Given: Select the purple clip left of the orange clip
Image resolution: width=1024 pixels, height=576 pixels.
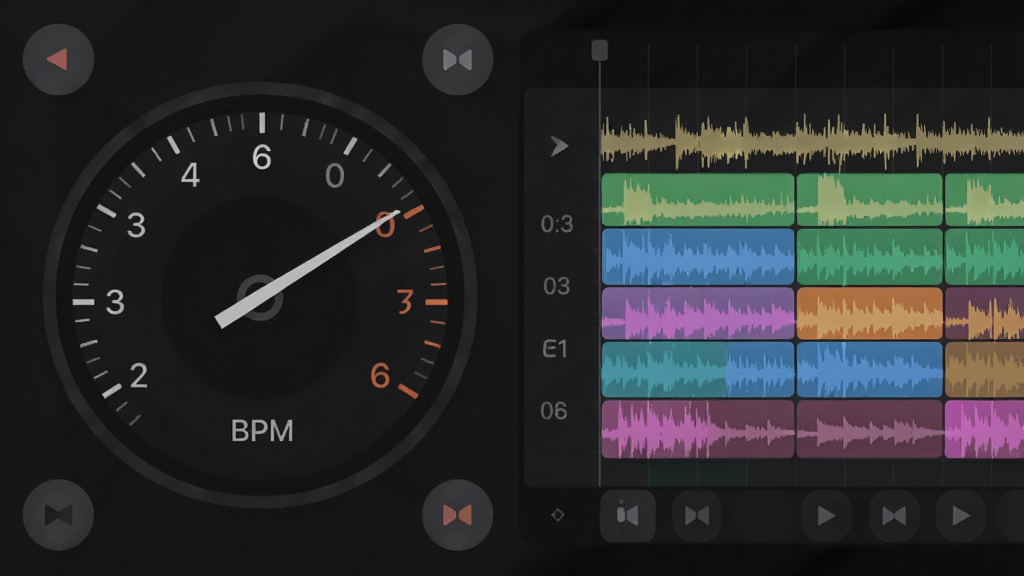Looking at the screenshot, I should pos(697,313).
